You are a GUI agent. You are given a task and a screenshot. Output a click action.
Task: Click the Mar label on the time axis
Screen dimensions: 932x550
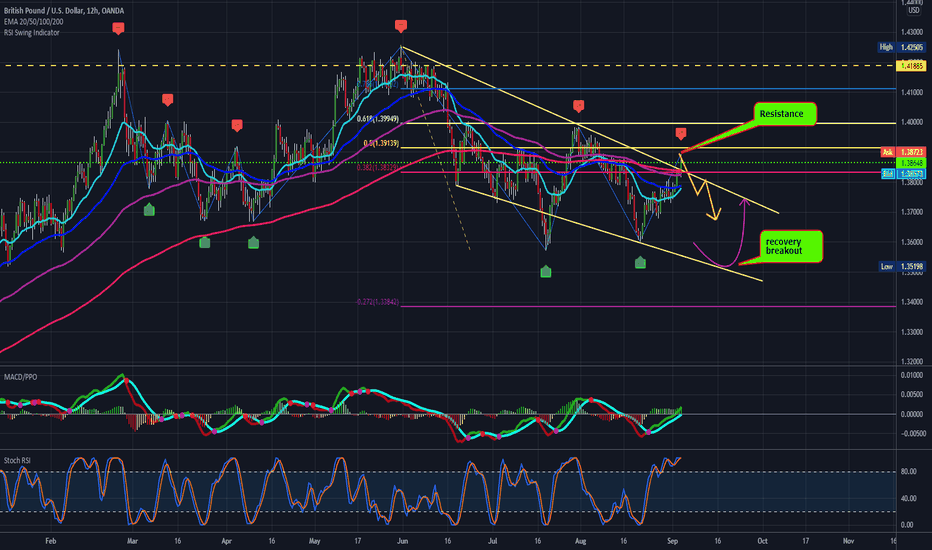pyautogui.click(x=132, y=541)
